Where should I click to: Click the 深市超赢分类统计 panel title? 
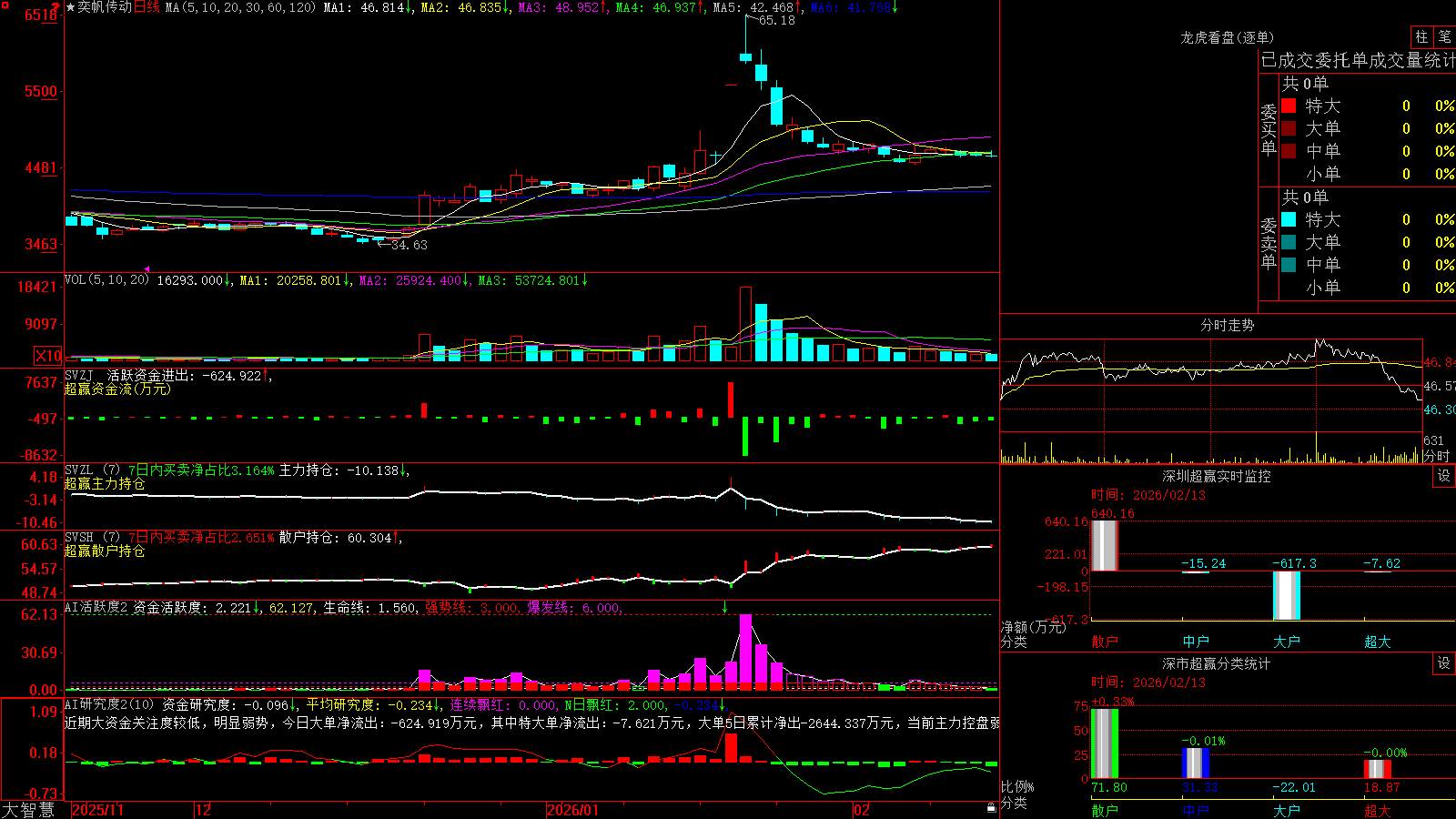1216,663
